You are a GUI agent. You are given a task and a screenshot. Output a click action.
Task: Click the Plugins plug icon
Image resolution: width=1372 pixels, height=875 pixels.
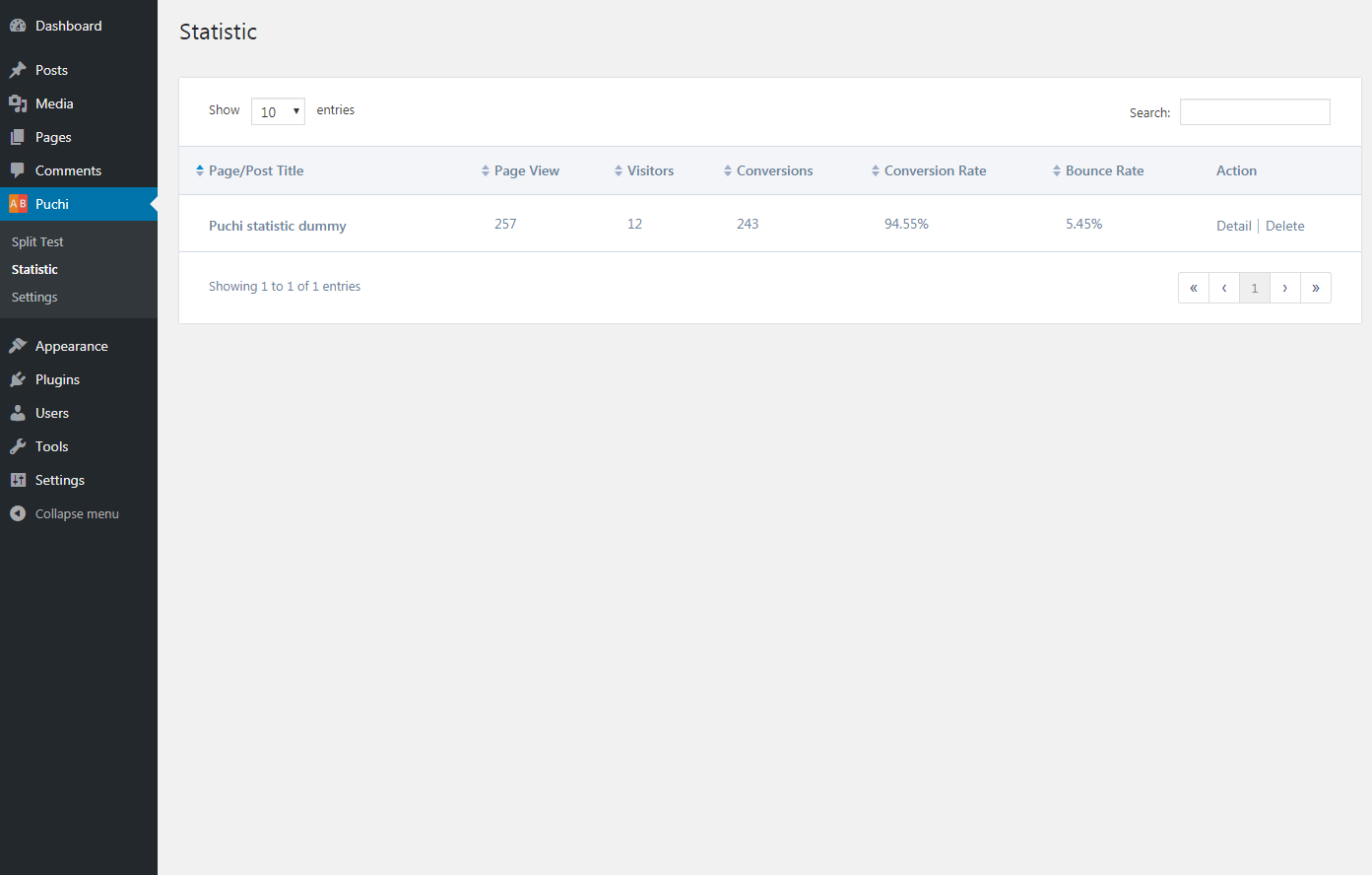(18, 379)
